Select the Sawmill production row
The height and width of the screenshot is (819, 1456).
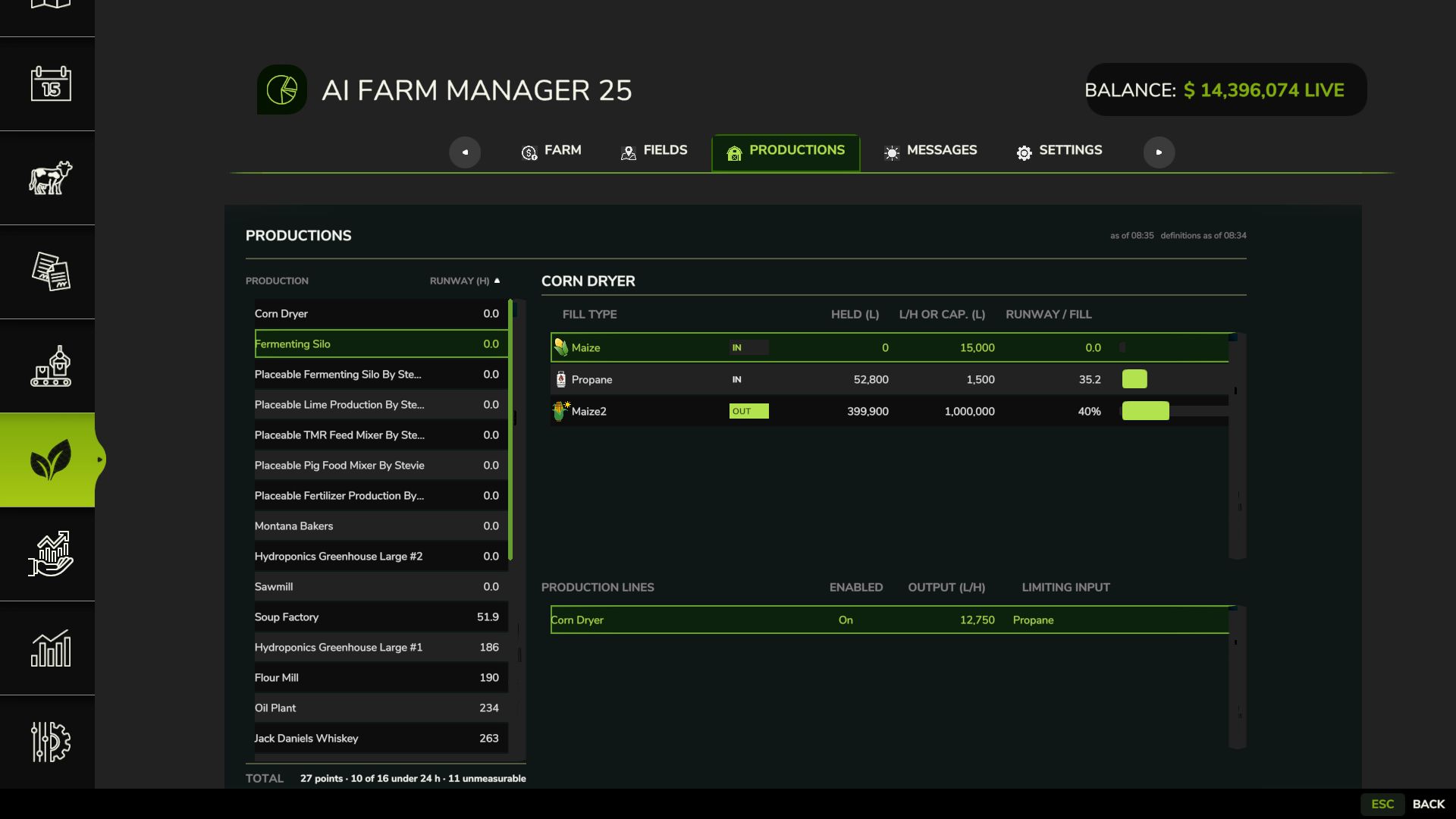coord(381,587)
